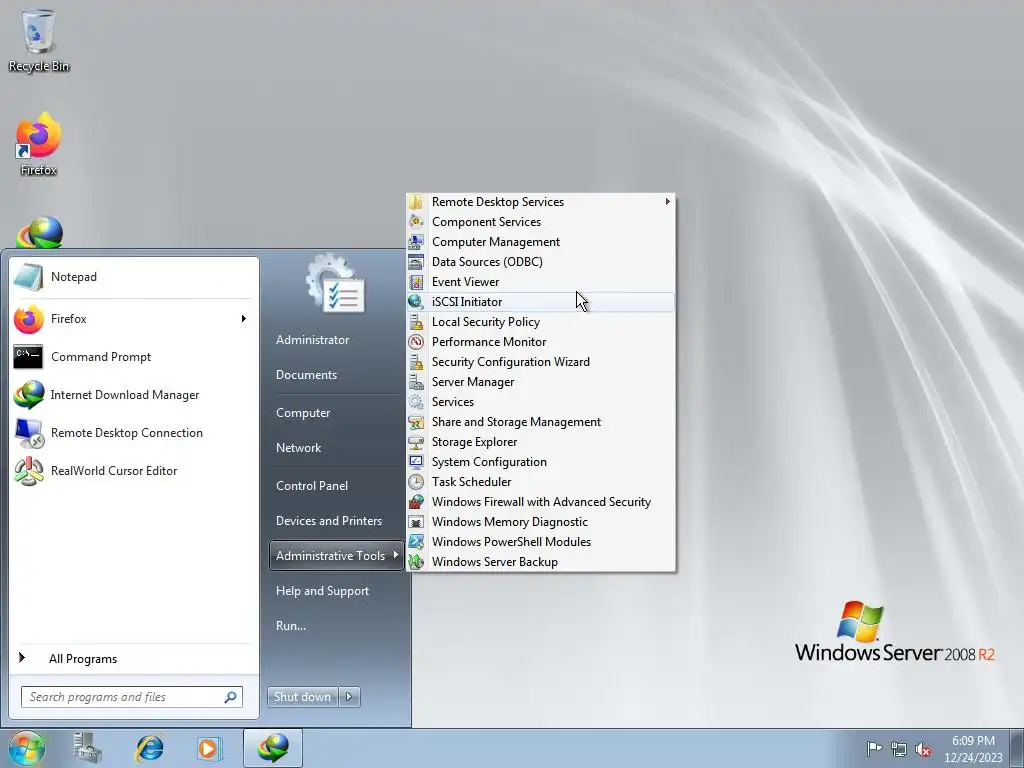
Task: Click the Shut down button
Action: [x=303, y=697]
